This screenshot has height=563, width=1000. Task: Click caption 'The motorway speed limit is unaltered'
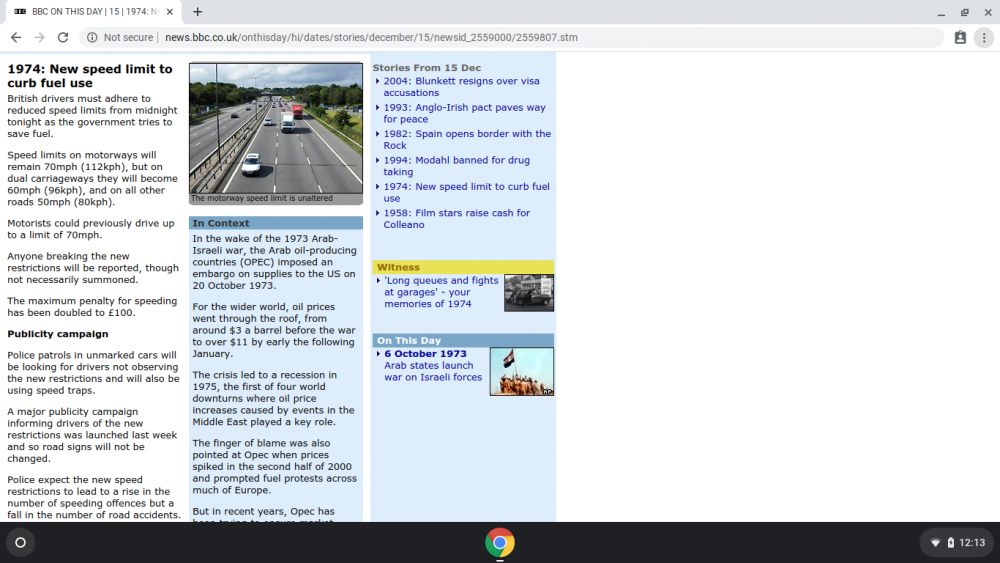coord(261,198)
